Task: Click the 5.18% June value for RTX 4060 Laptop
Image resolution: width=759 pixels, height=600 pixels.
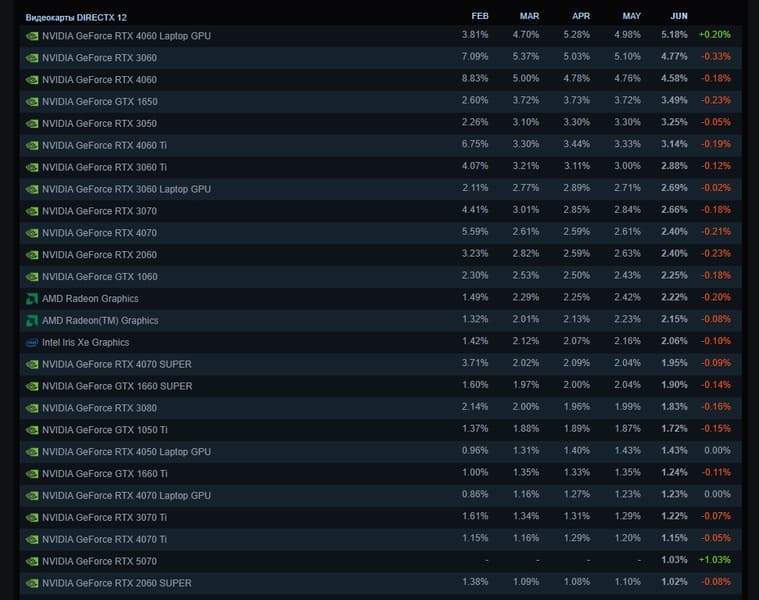Action: coord(674,36)
